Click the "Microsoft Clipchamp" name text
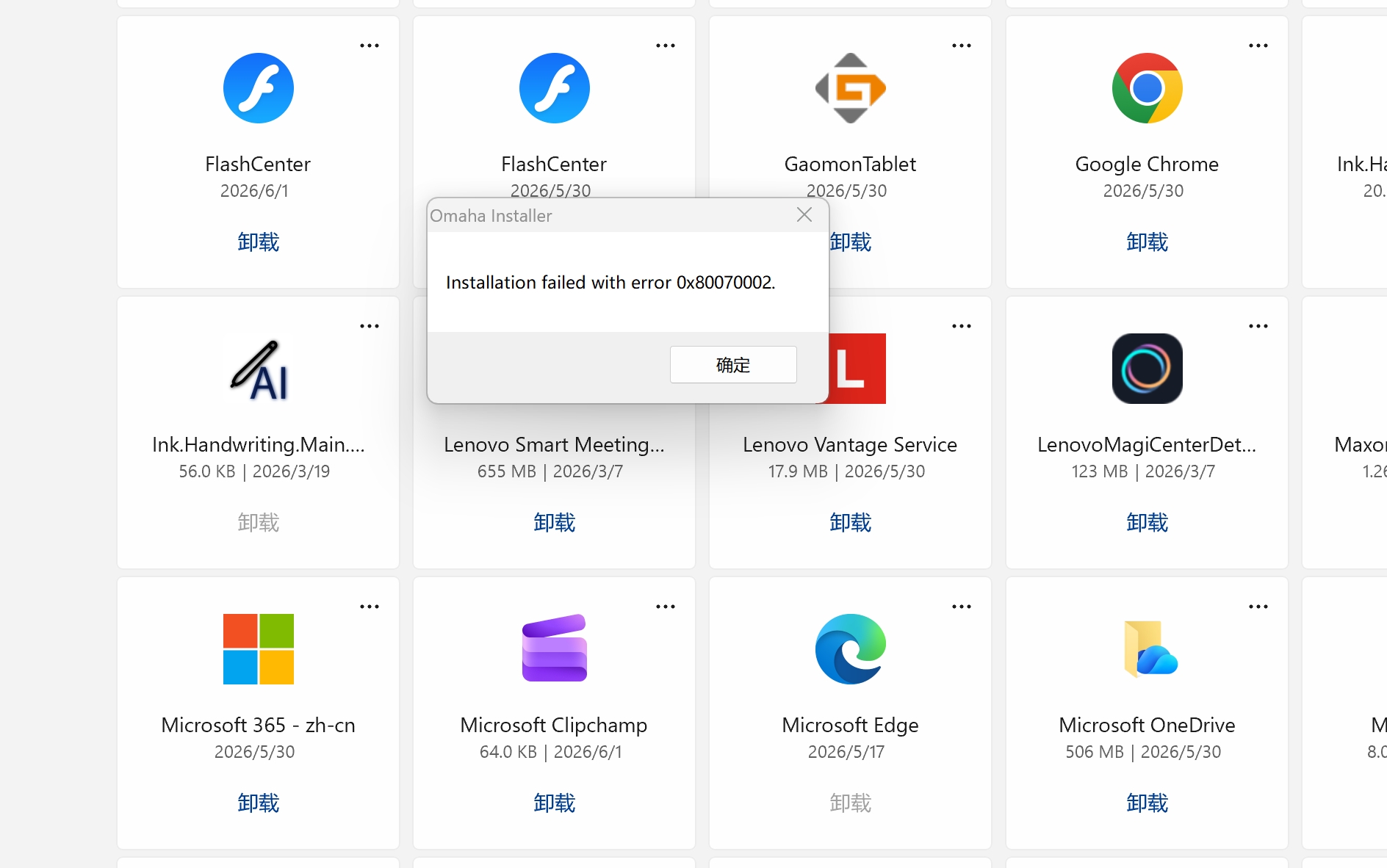The image size is (1387, 868). point(555,726)
